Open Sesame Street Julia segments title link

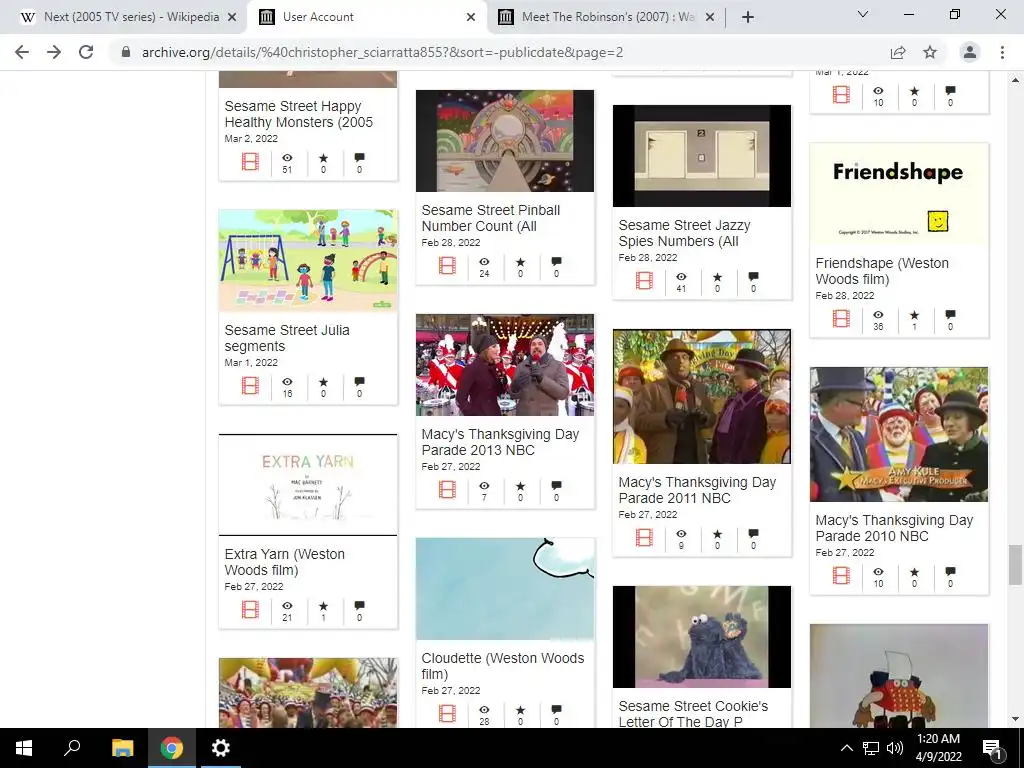point(287,338)
